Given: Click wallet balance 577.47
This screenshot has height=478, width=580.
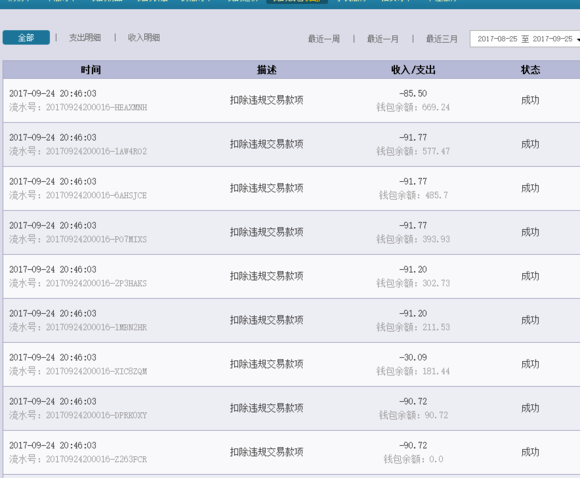Looking at the screenshot, I should [436, 151].
